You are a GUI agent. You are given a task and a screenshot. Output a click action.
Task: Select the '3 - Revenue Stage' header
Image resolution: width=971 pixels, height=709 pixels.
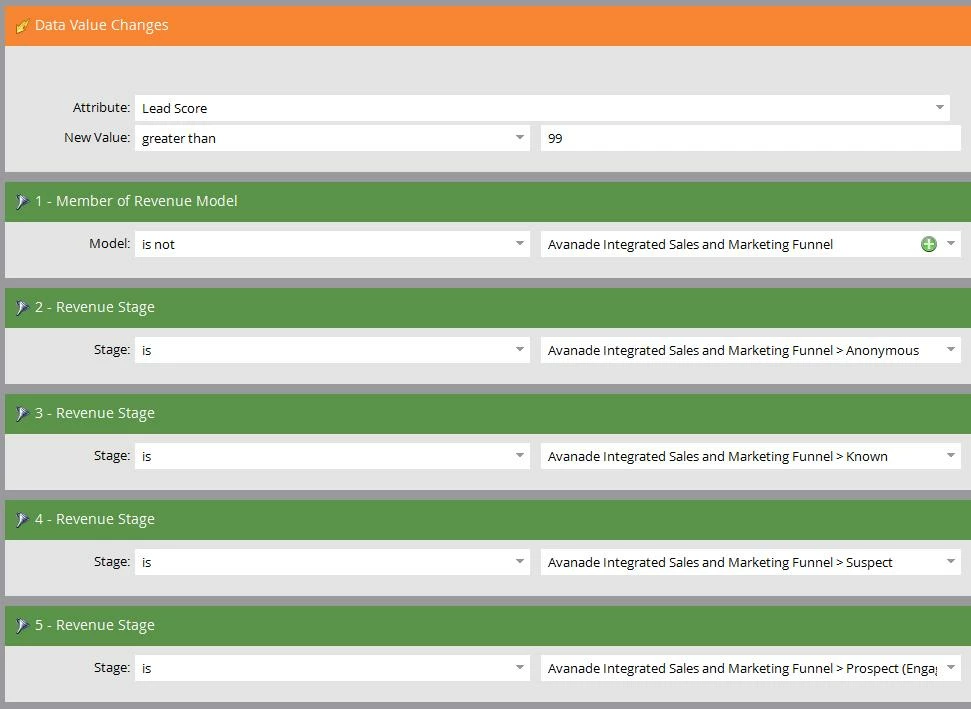(x=95, y=413)
